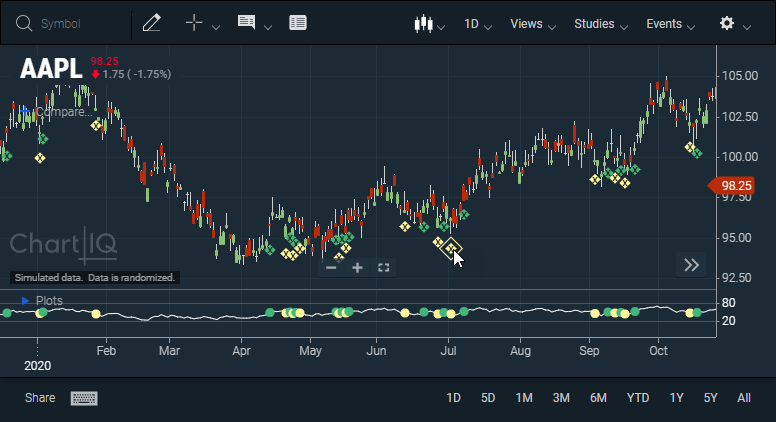Jump to latest data with double-arrow
The image size is (776, 422).
(691, 265)
